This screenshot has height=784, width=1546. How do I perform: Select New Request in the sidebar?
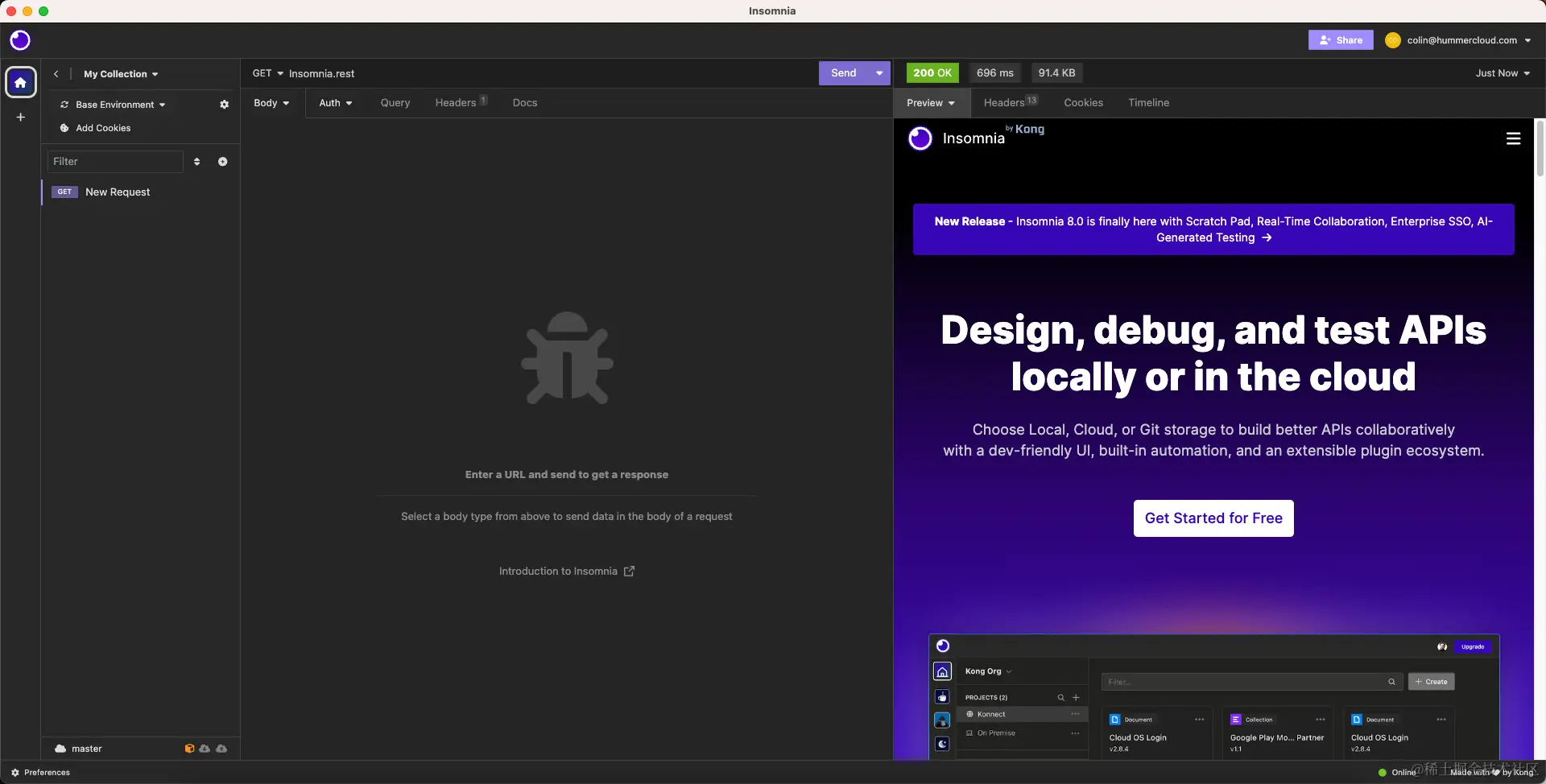pyautogui.click(x=141, y=192)
